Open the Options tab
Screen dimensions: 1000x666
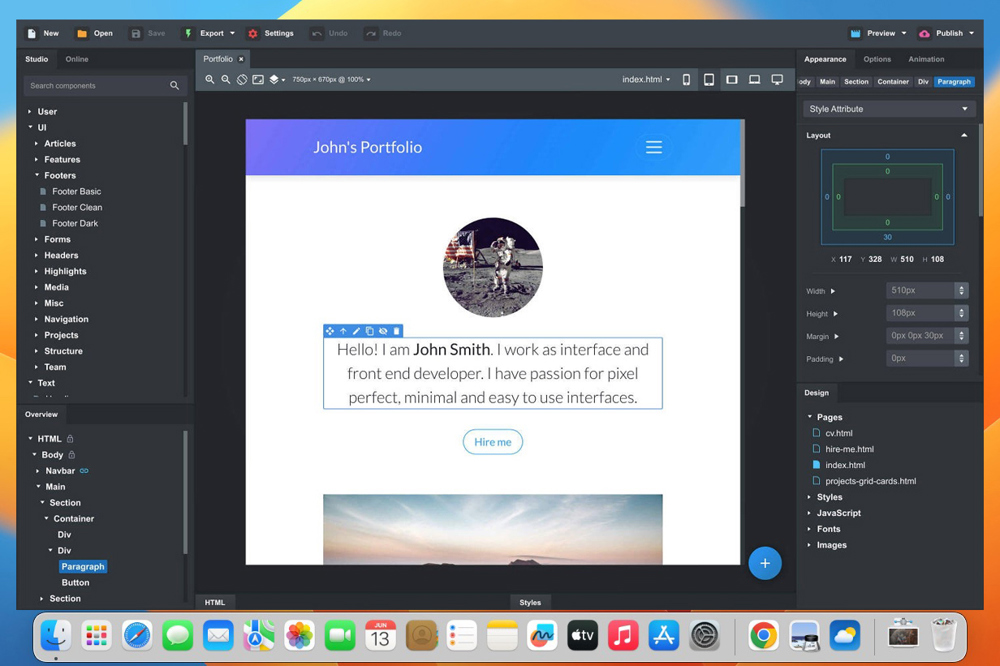[x=877, y=59]
